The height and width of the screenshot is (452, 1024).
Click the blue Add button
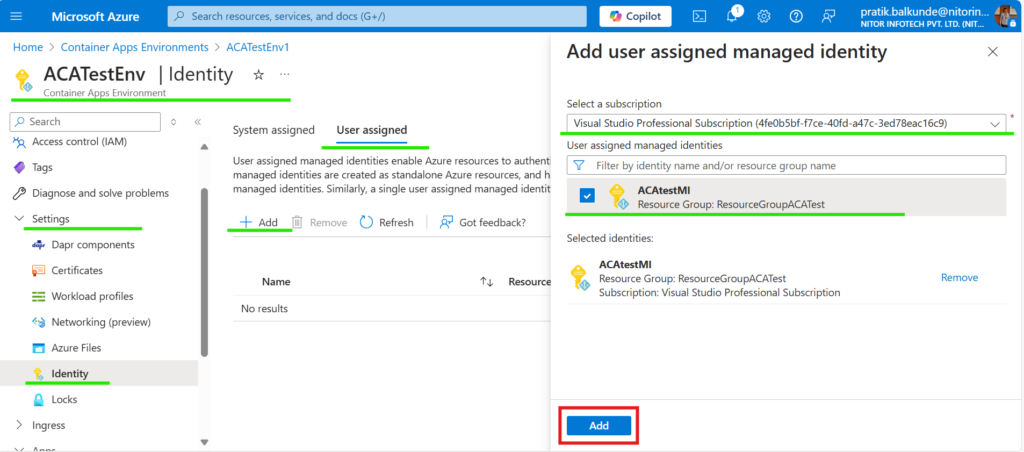[x=599, y=426]
